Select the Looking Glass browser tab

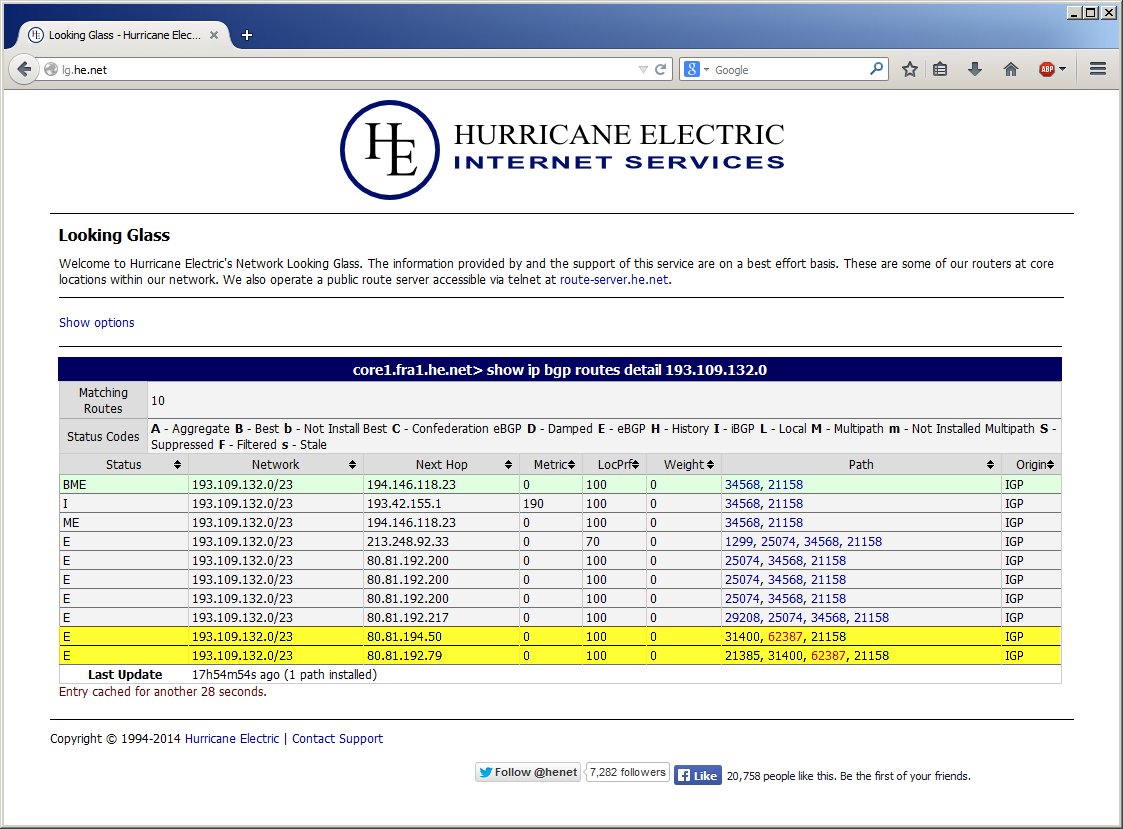[x=122, y=35]
